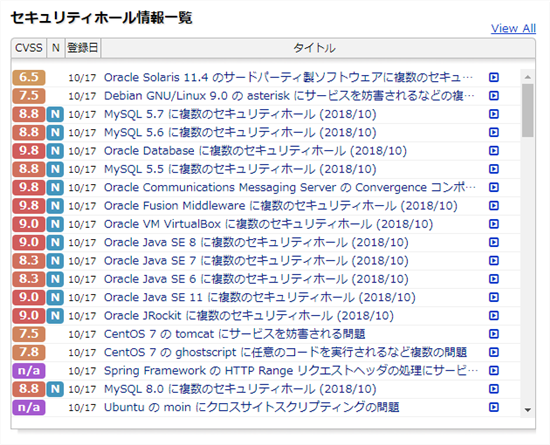Click 9.8 CVSS badge for Oracle Fusion Middleware
Image resolution: width=550 pixels, height=445 pixels.
[x=29, y=205]
